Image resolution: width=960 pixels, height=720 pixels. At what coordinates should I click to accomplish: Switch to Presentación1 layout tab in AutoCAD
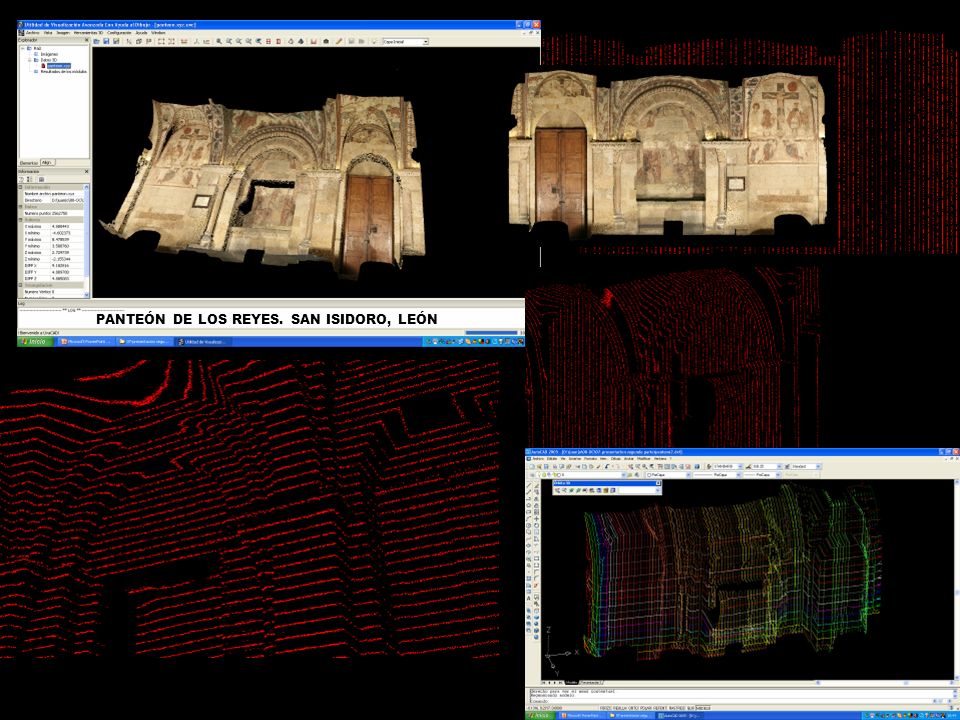(x=591, y=683)
